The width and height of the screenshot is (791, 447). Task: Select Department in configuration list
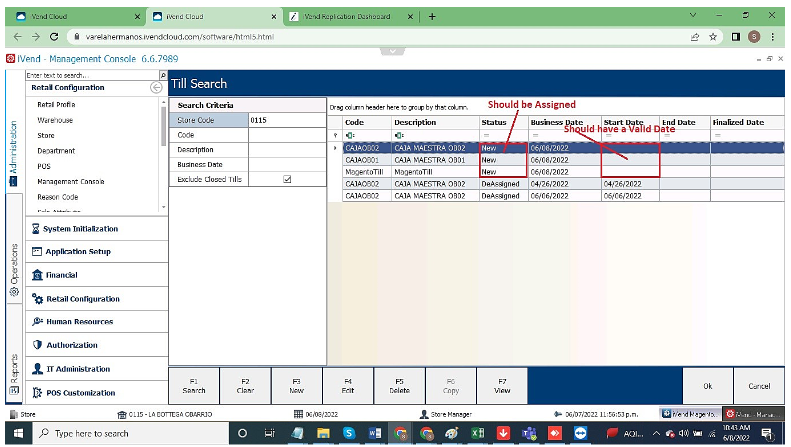pyautogui.click(x=56, y=151)
